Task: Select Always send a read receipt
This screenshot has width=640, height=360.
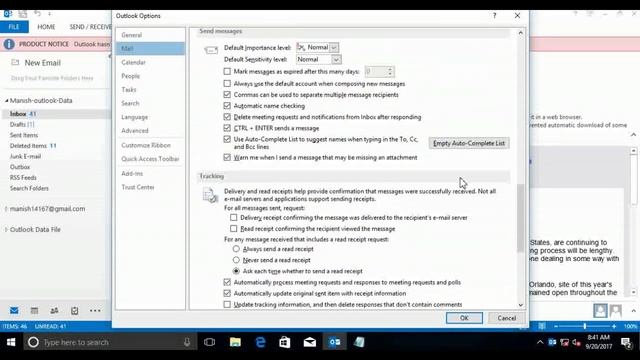Action: pos(236,249)
